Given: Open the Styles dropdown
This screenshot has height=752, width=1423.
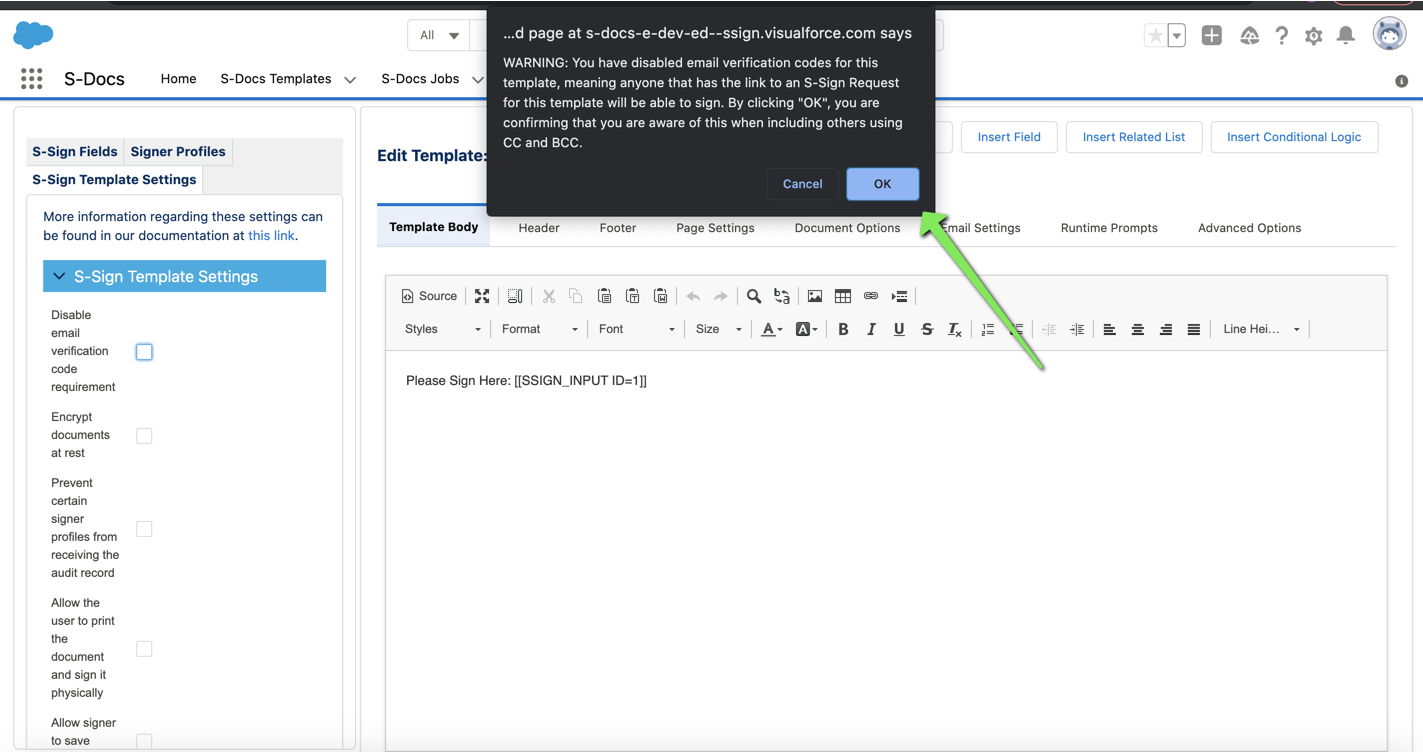Looking at the screenshot, I should 442,329.
